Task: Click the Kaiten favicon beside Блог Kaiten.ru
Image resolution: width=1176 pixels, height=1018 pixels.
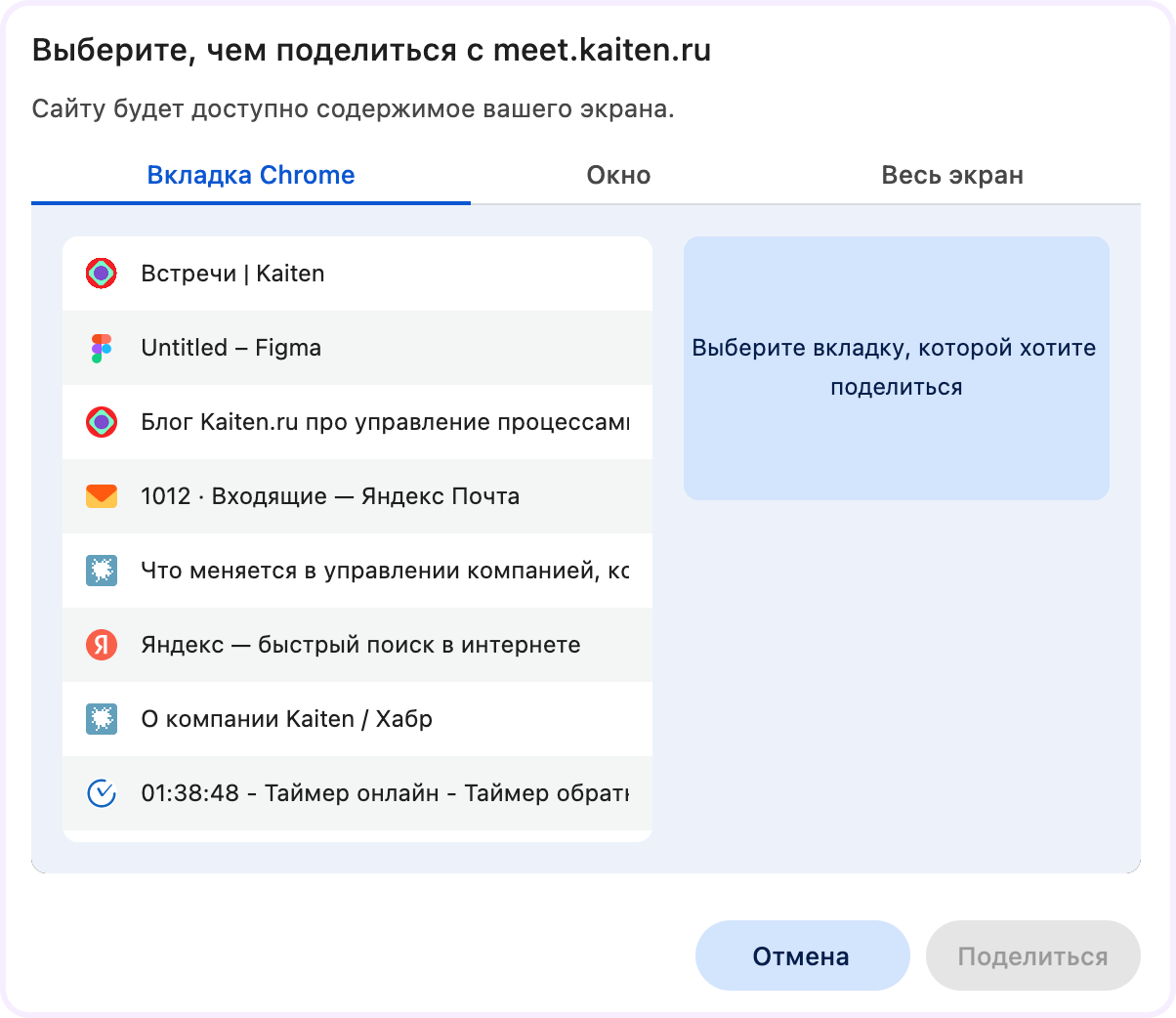Action: tap(102, 422)
